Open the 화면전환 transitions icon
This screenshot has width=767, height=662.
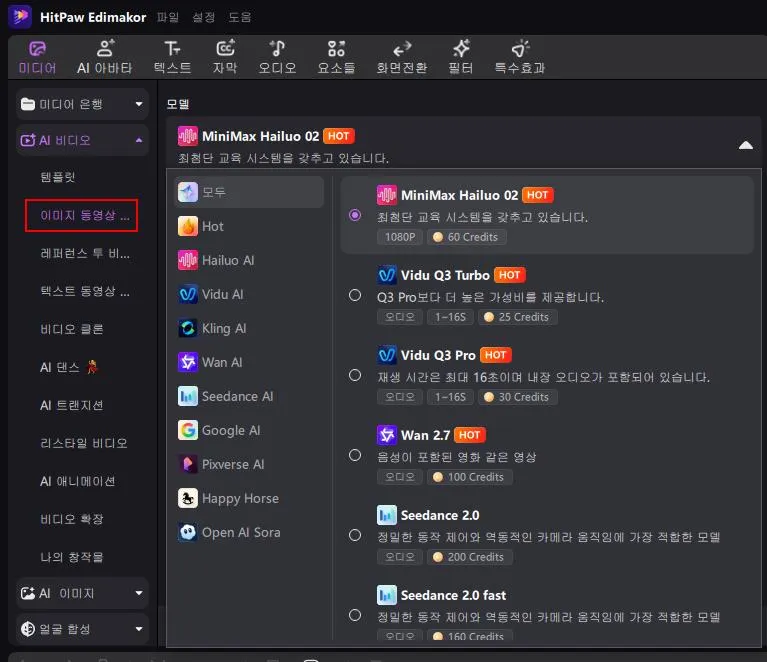(402, 49)
